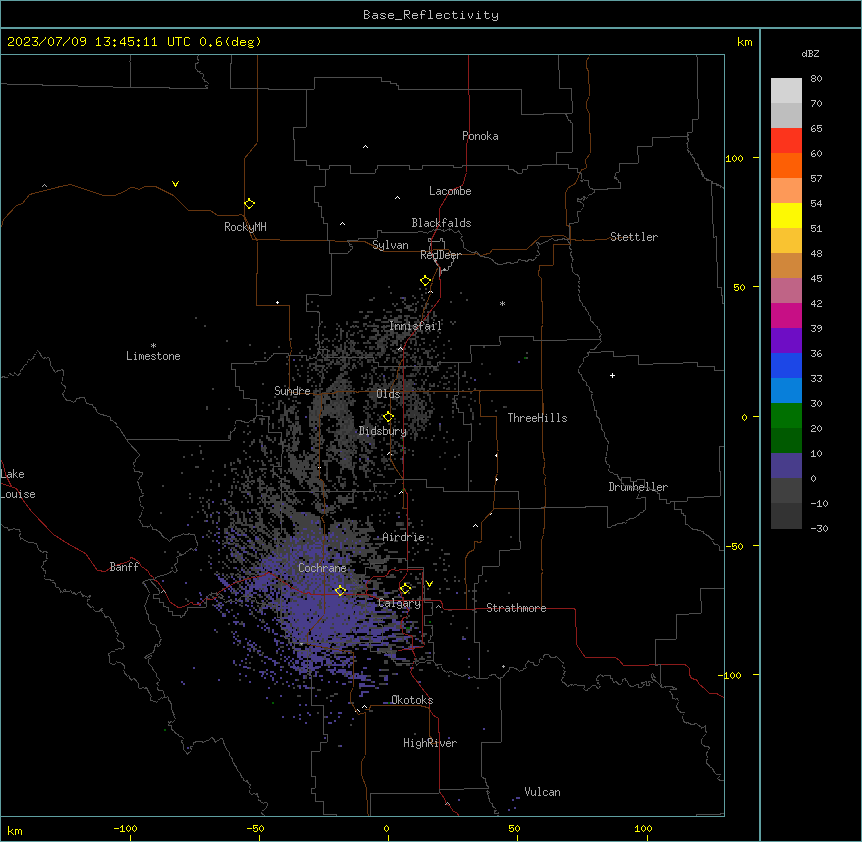This screenshot has width=862, height=842.
Task: Click the Didsbury label
Action: coord(383,431)
